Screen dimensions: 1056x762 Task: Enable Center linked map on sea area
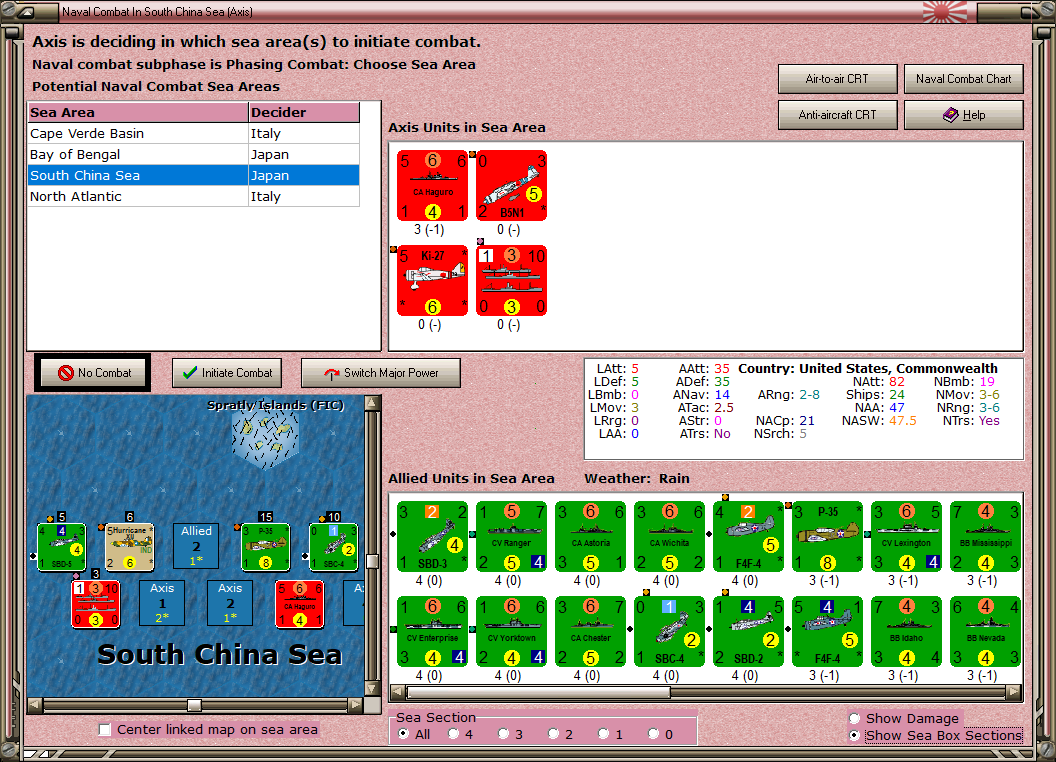104,730
